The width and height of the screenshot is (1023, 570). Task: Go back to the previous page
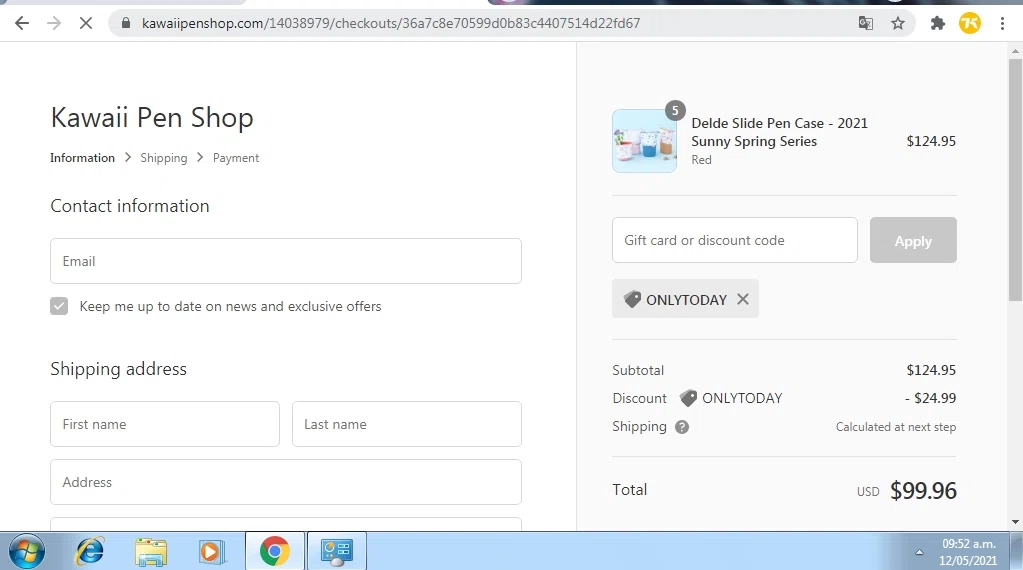[22, 23]
